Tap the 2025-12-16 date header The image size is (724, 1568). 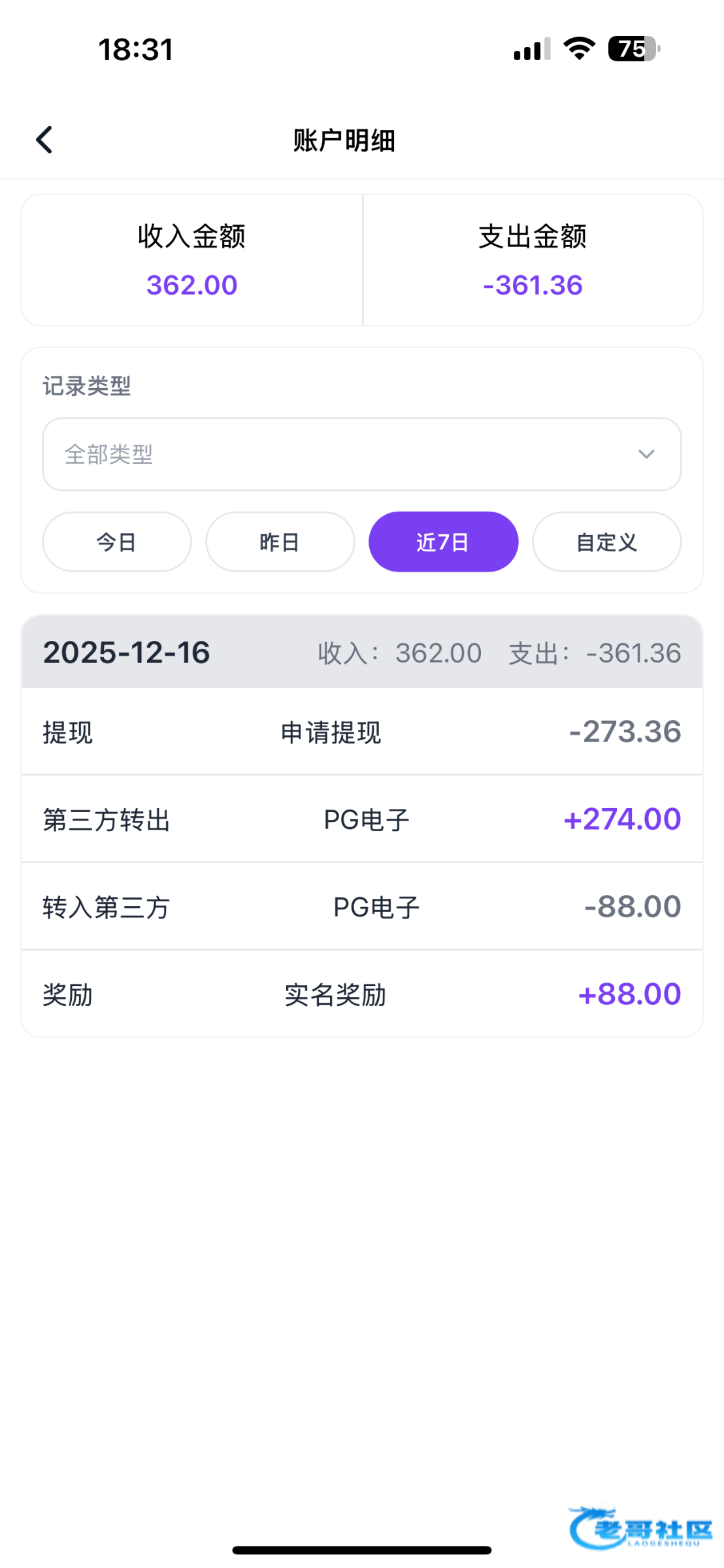127,652
